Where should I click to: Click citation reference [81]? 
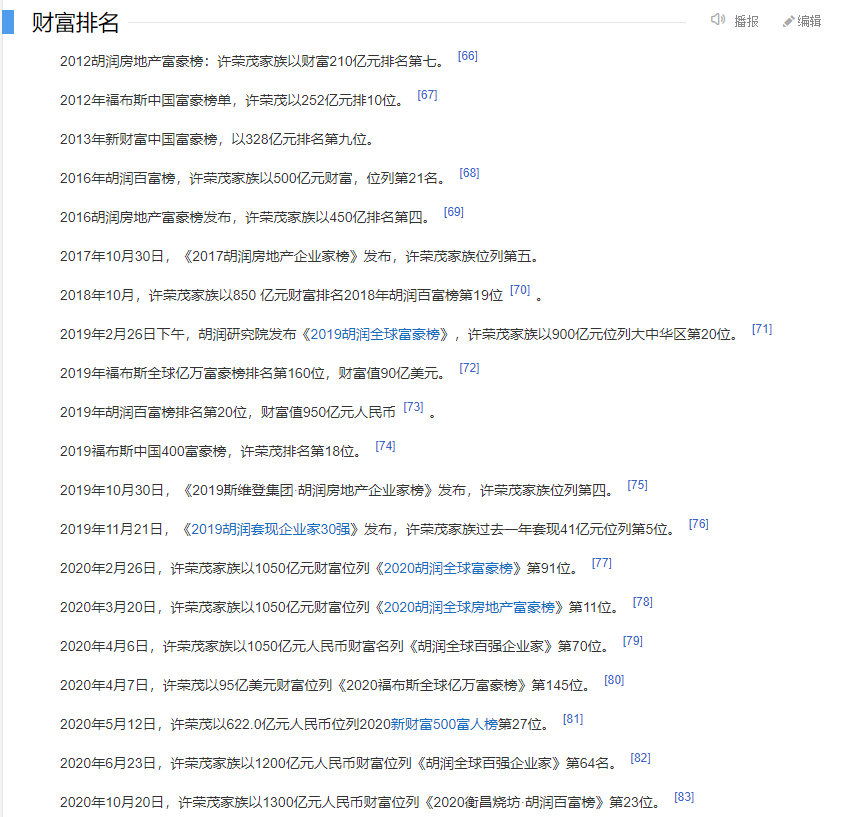tap(573, 720)
